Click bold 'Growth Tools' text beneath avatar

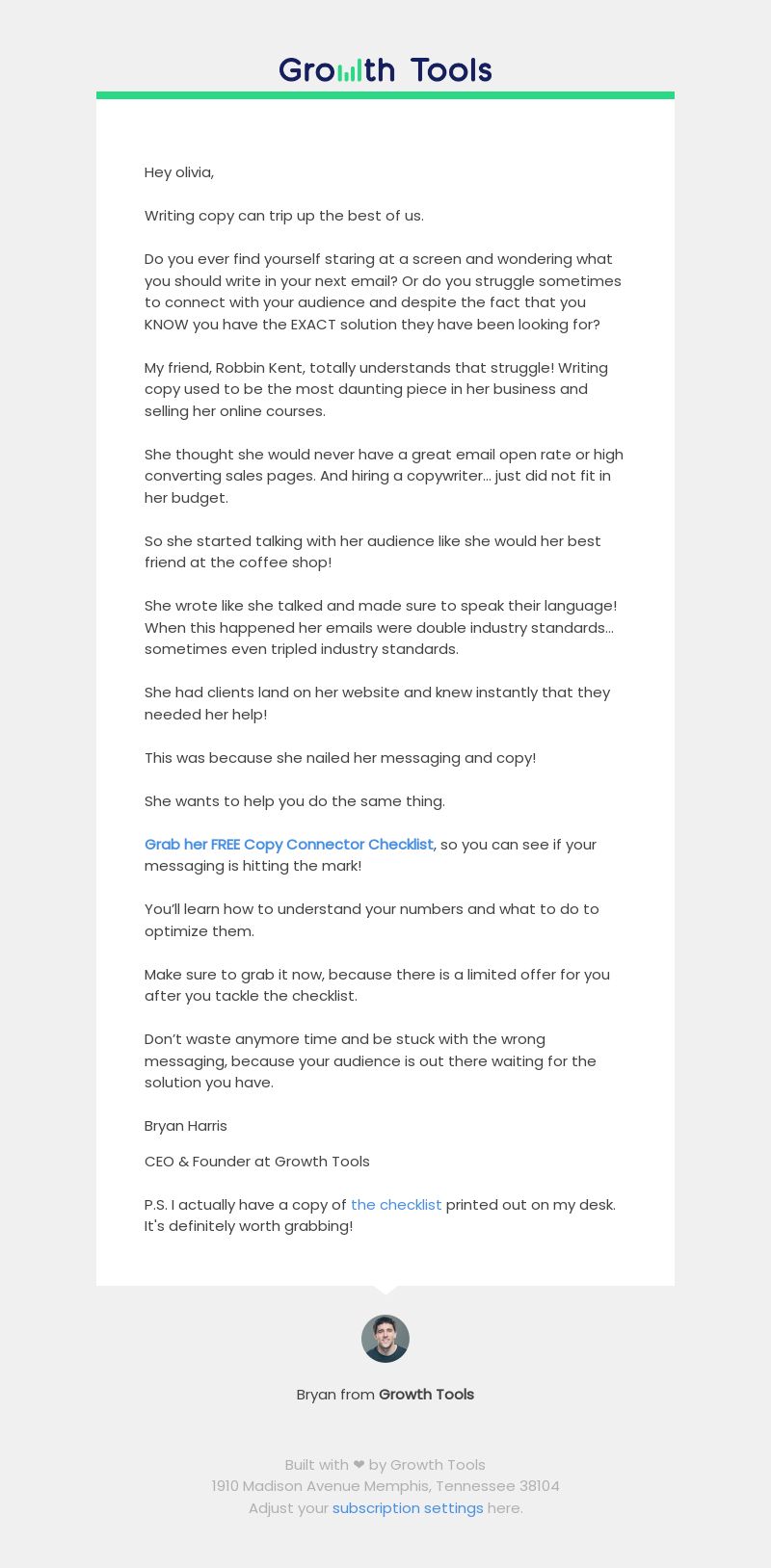pos(426,1394)
